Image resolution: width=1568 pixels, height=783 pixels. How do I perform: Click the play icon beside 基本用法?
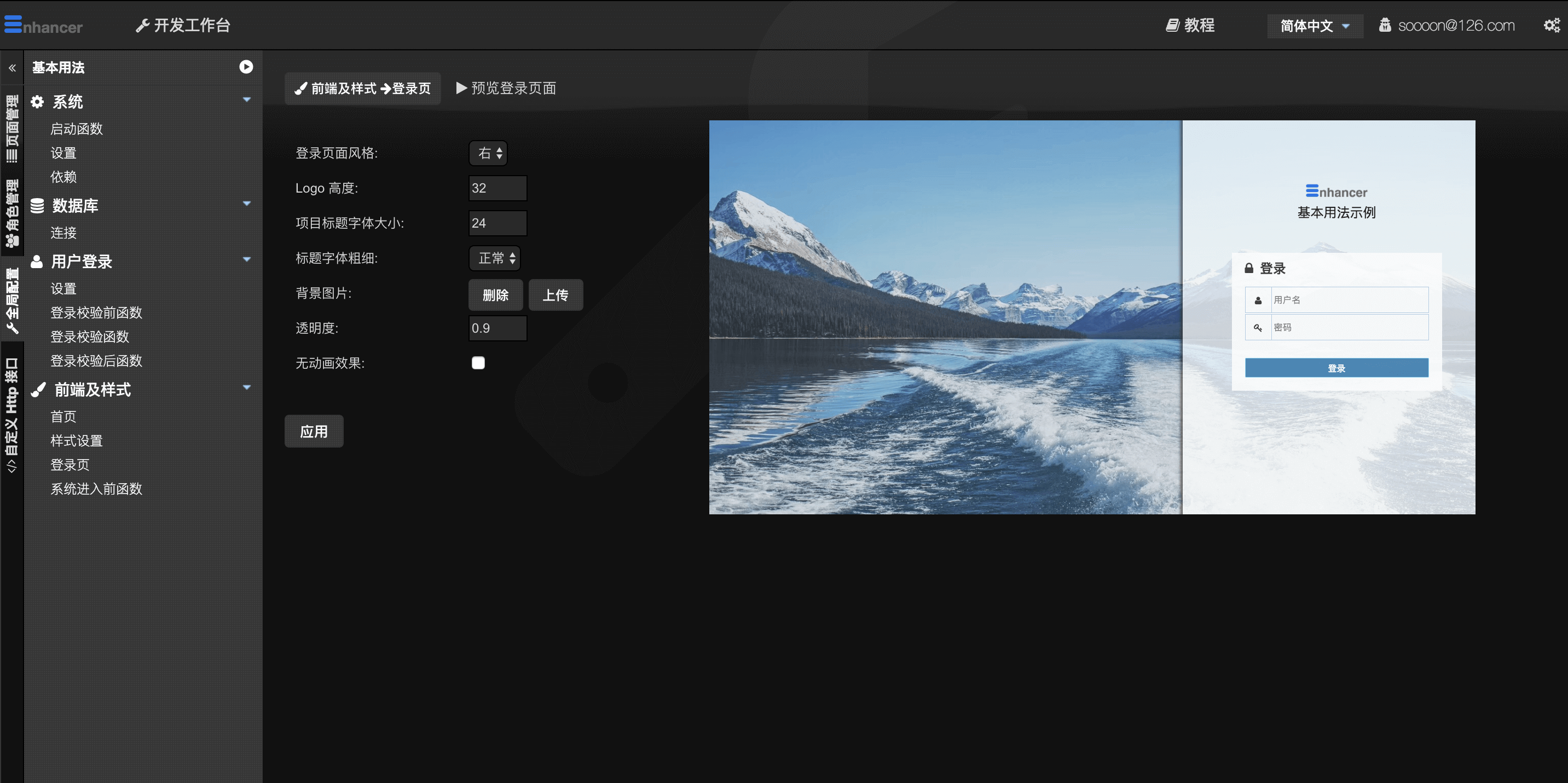pos(246,67)
